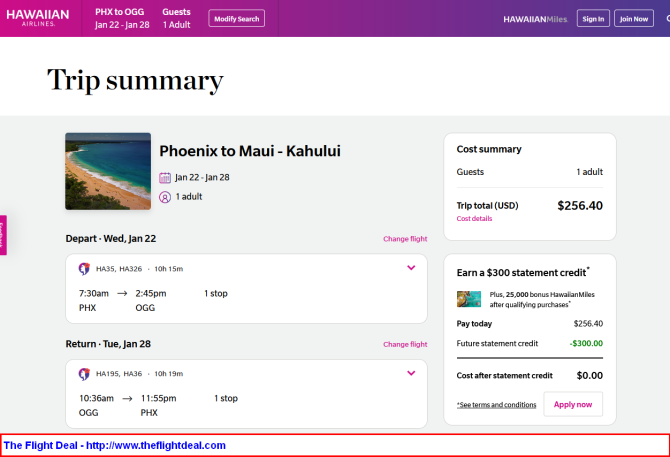Click the airline logo icon on return flight

(84, 374)
